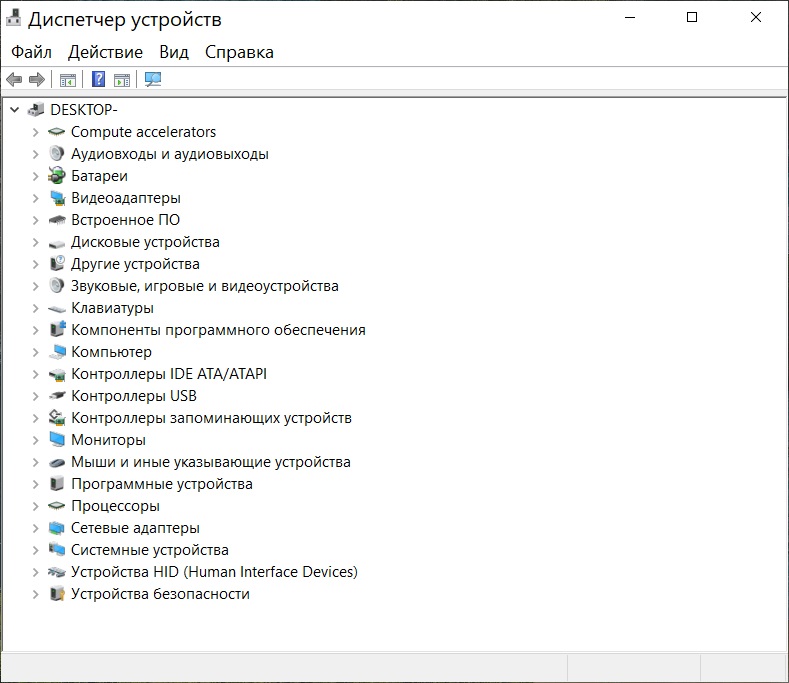Select the Аудиовходы и аудиовыходы row

click(170, 154)
